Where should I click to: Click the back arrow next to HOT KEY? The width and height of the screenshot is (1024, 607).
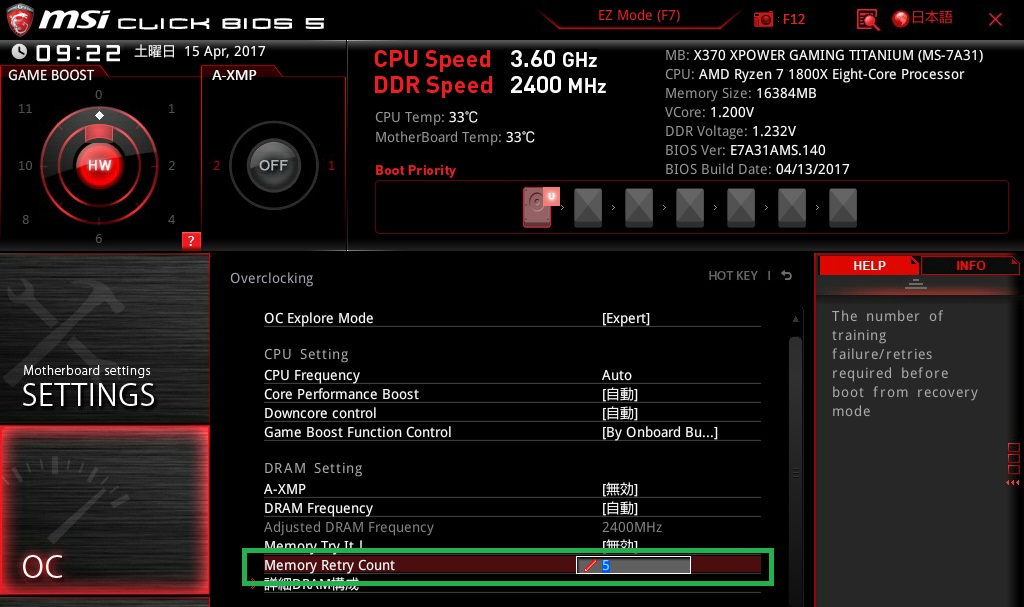787,276
